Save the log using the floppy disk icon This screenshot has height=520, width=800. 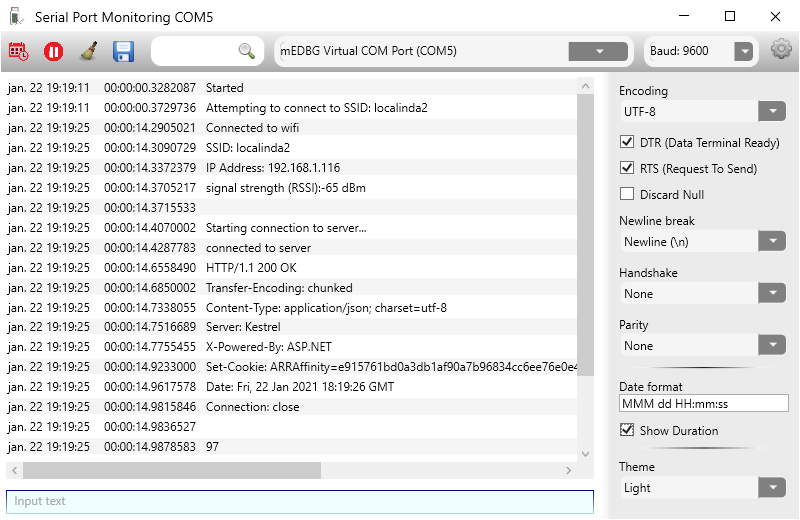[x=123, y=51]
